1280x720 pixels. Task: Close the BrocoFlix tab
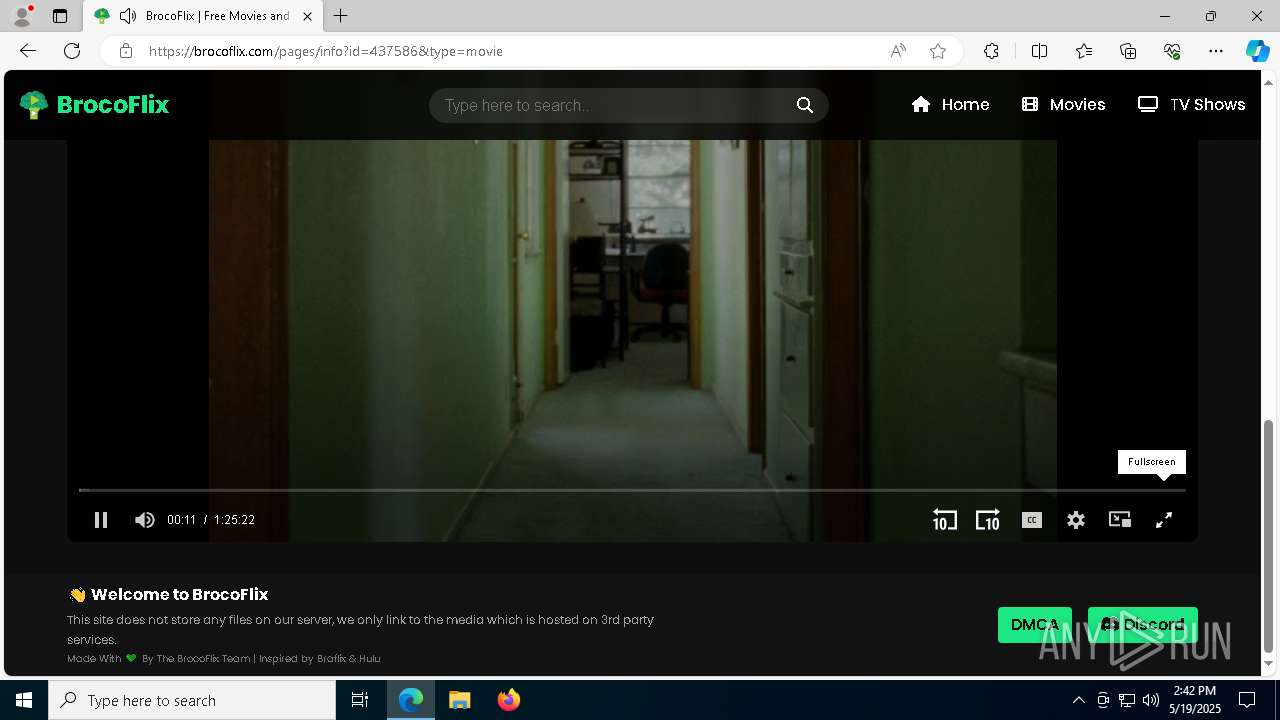tap(307, 16)
